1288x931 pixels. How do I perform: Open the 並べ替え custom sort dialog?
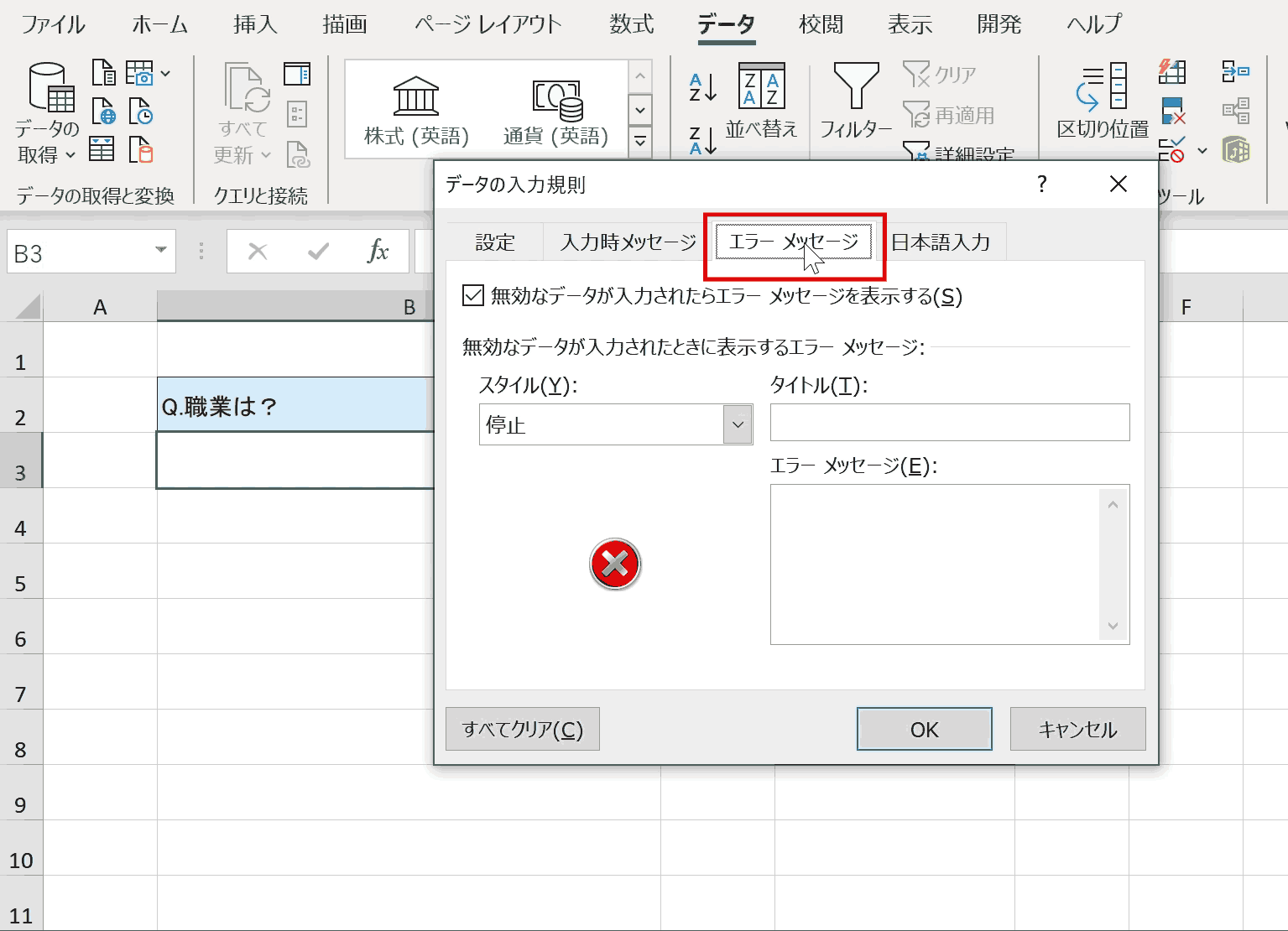[761, 101]
